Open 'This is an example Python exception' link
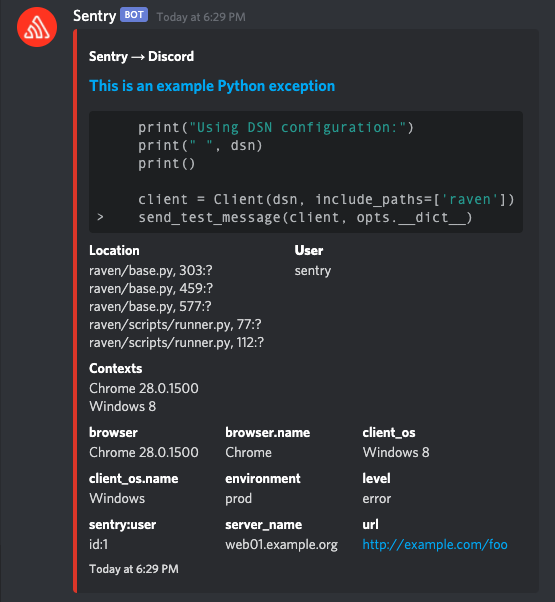The width and height of the screenshot is (555, 602). pyautogui.click(x=212, y=86)
